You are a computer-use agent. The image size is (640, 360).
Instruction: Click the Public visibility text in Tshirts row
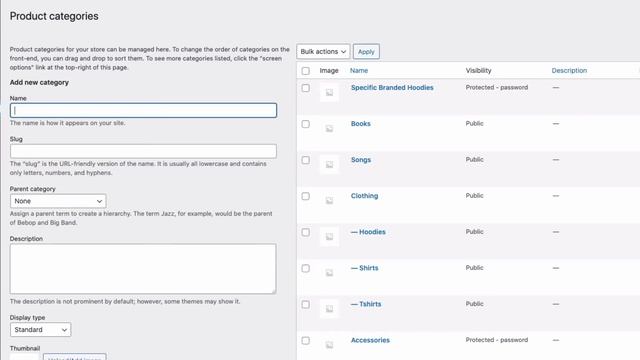pos(474,304)
